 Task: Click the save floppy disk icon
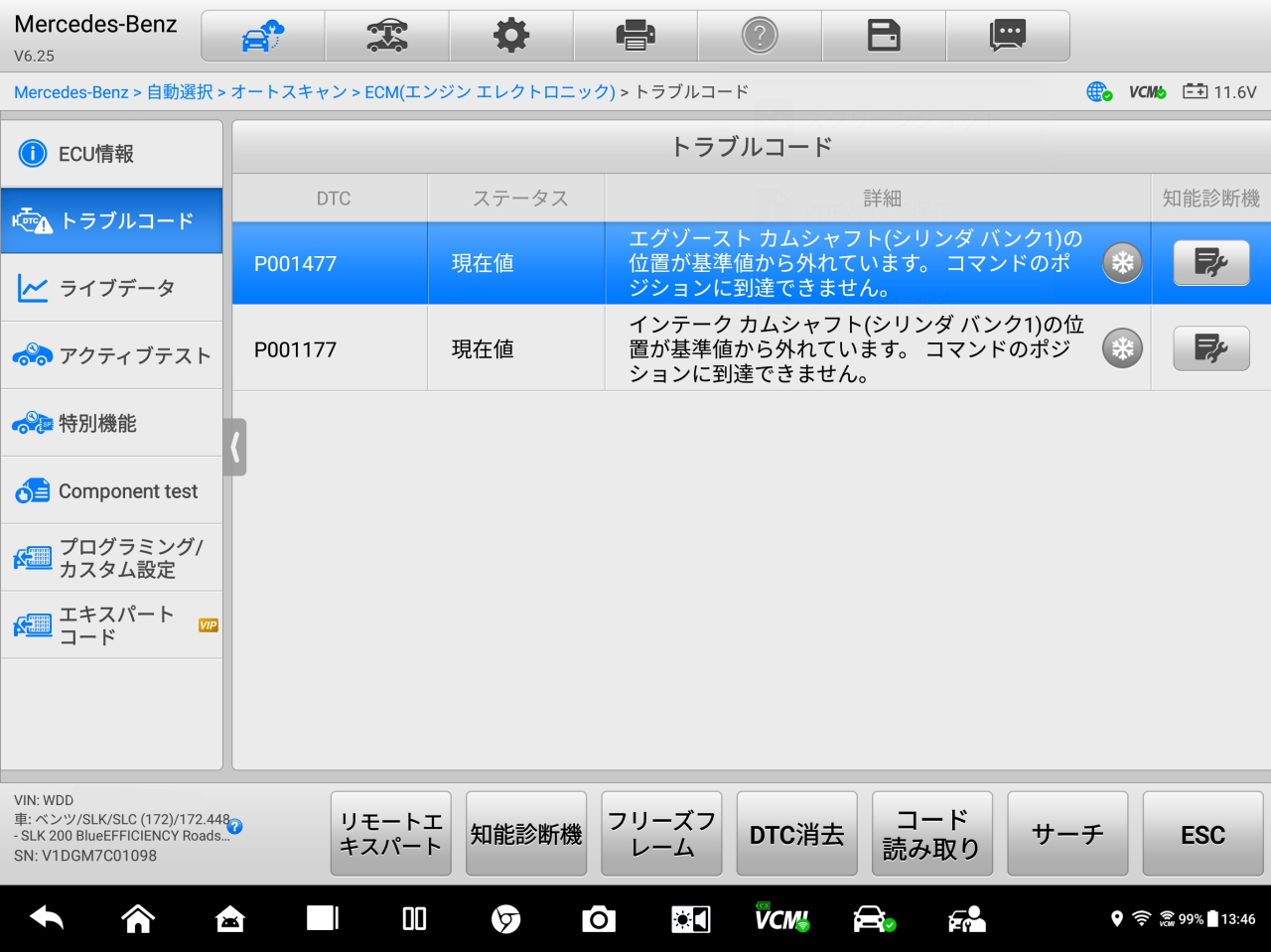(x=884, y=37)
